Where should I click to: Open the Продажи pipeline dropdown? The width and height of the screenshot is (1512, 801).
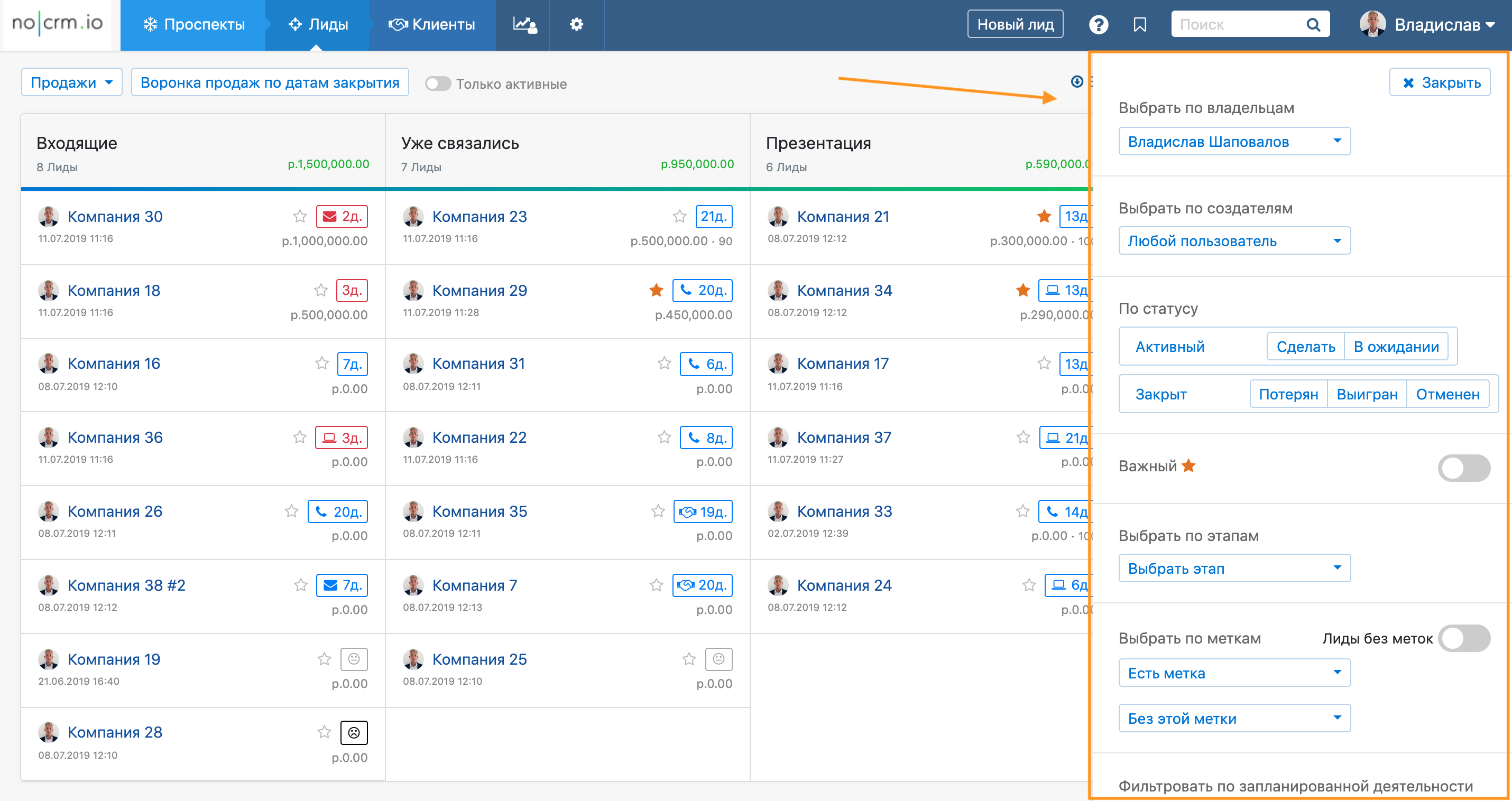[x=71, y=83]
